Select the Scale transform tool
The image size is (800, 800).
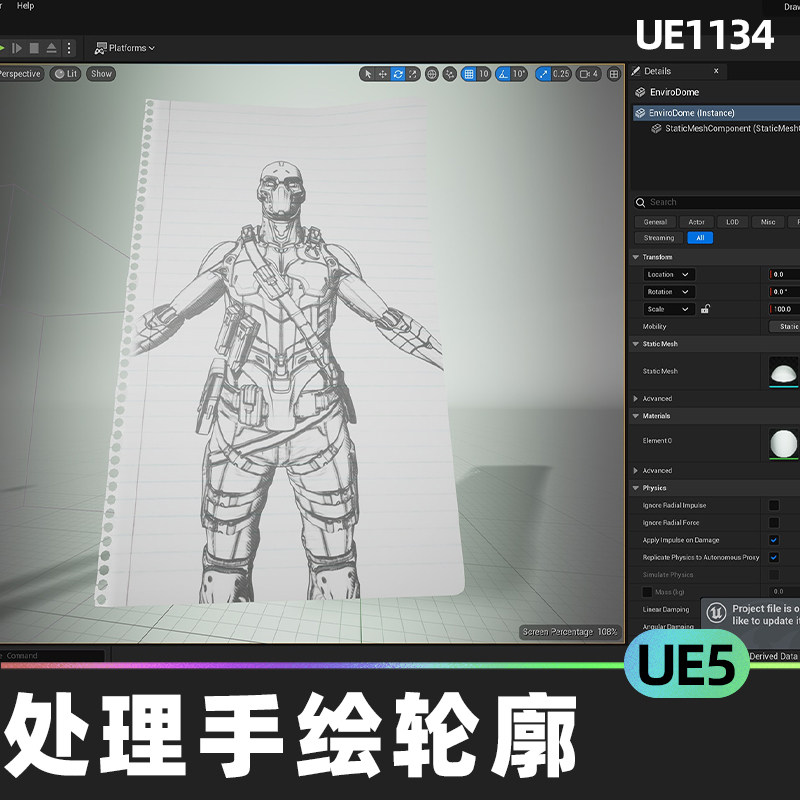click(412, 73)
